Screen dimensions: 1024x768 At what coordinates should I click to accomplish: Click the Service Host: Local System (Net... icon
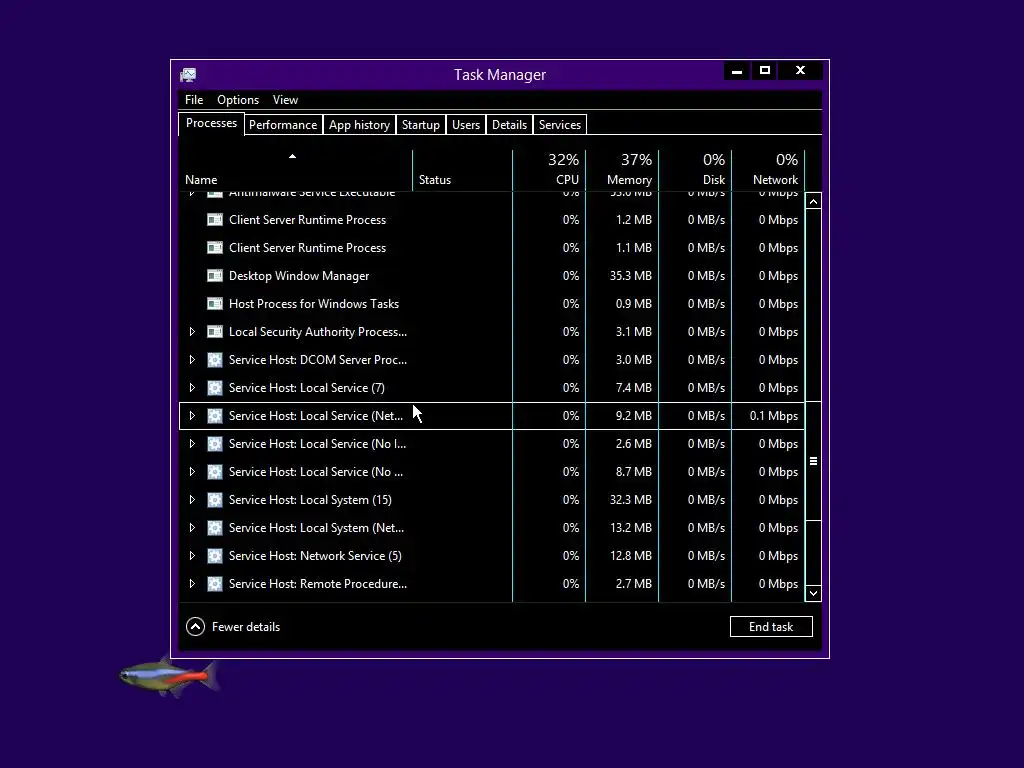click(215, 528)
